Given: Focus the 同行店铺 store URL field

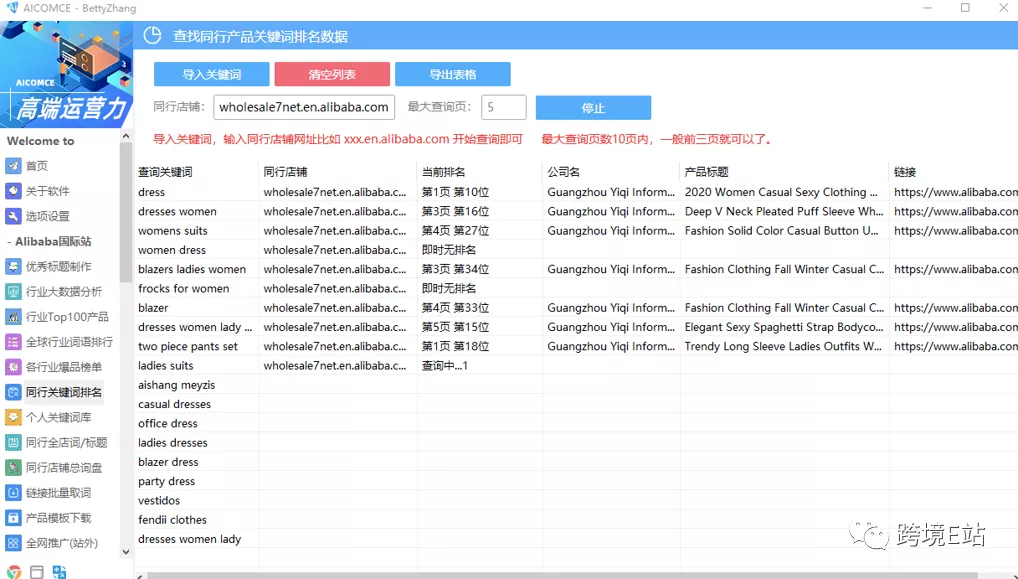Looking at the screenshot, I should click(304, 107).
